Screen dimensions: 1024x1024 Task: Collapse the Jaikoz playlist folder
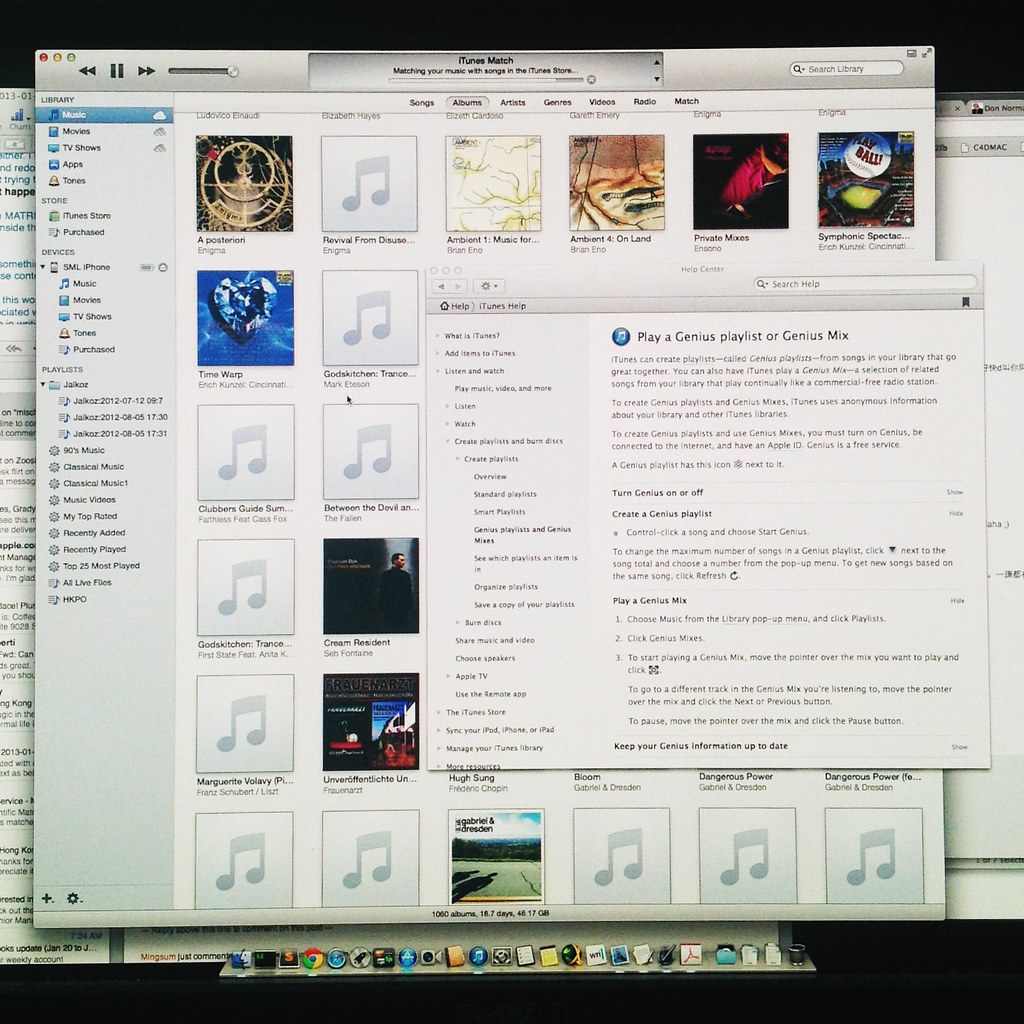coord(43,385)
